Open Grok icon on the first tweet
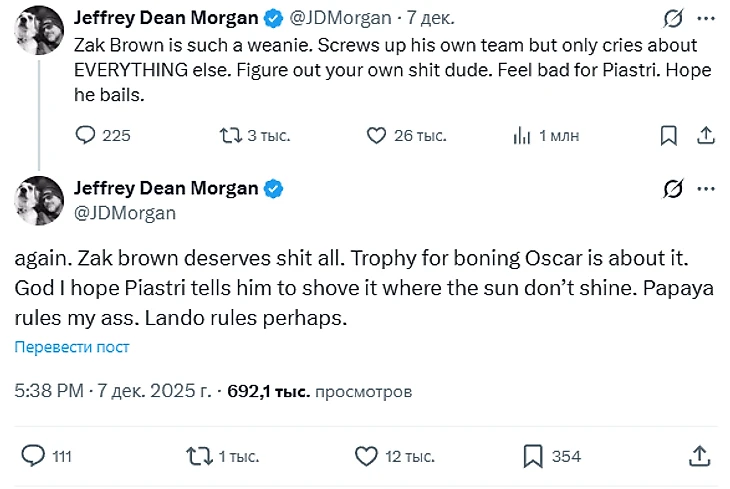This screenshot has height=489, width=730. (x=673, y=19)
